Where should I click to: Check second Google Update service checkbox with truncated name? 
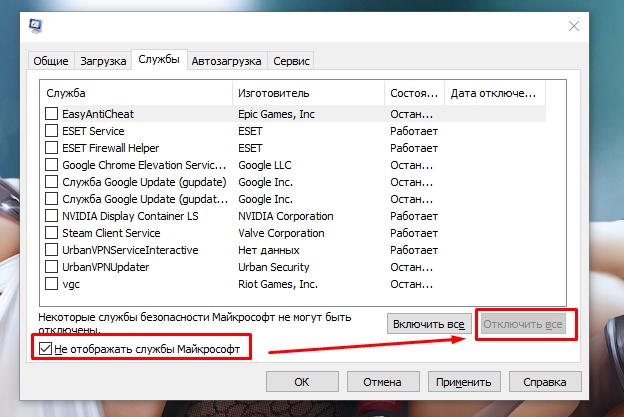point(51,199)
